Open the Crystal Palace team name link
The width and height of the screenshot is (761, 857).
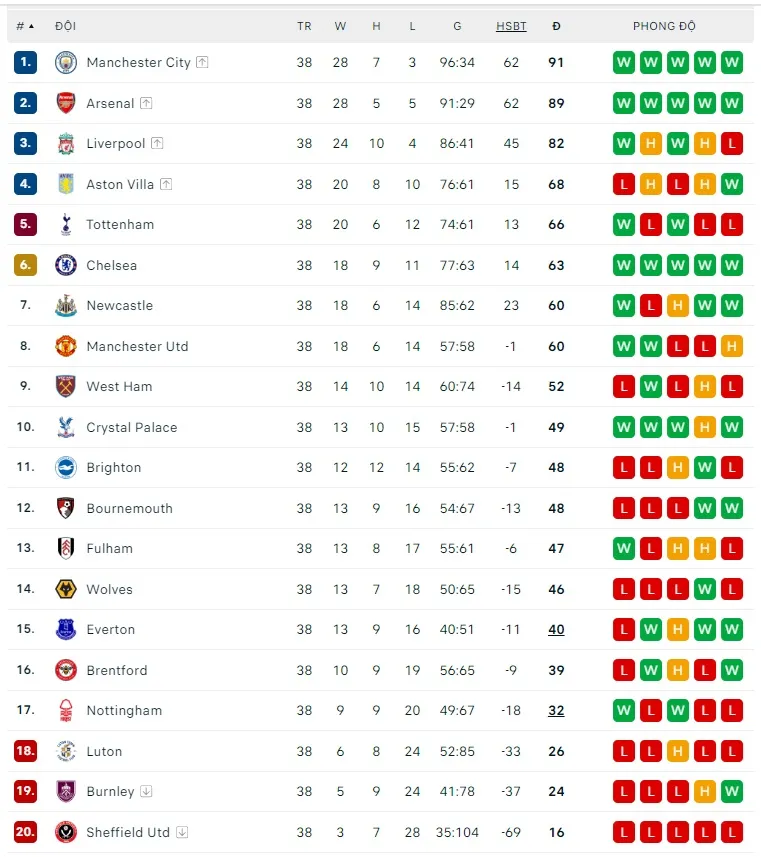pos(131,427)
